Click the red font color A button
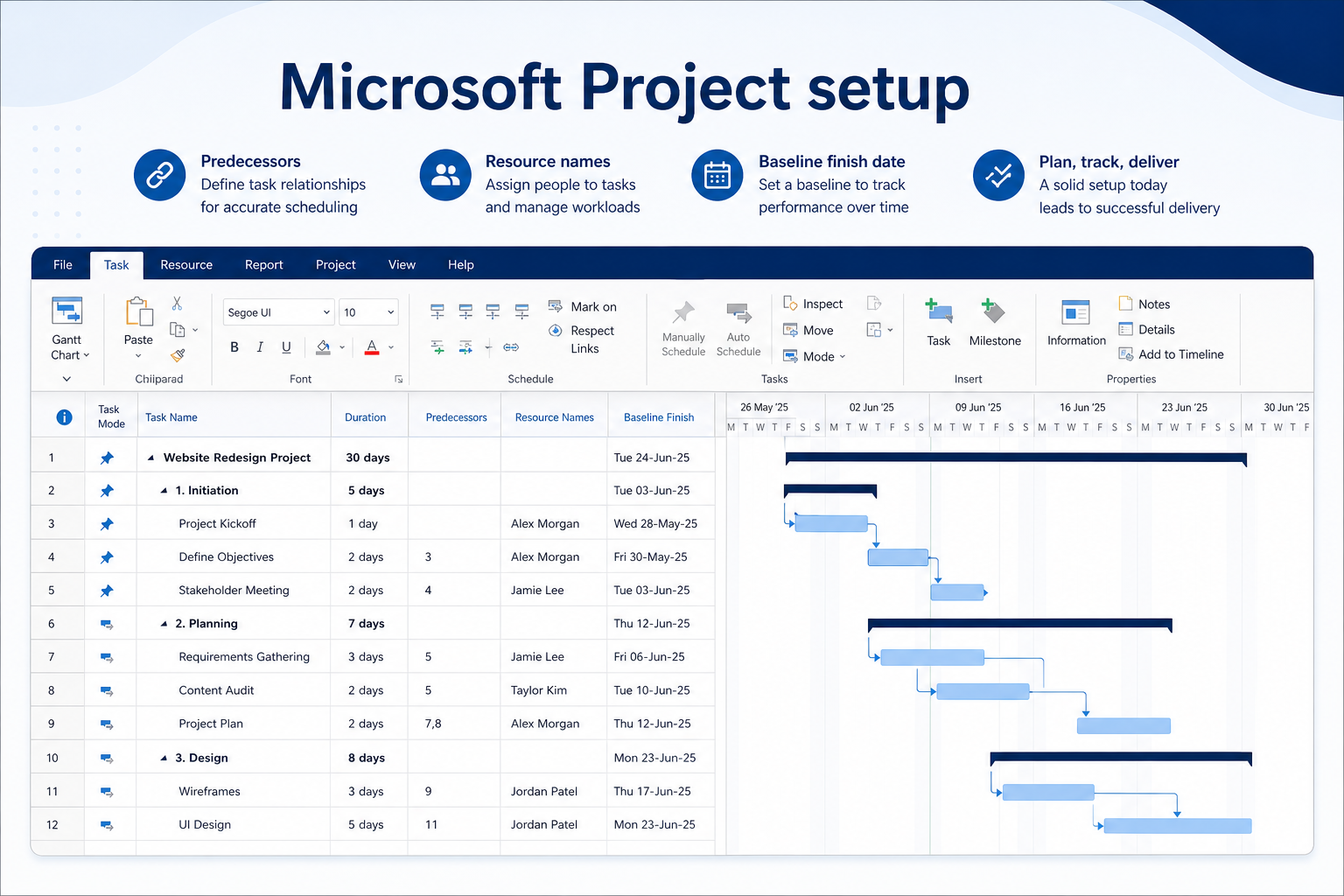1344x896 pixels. 372,347
